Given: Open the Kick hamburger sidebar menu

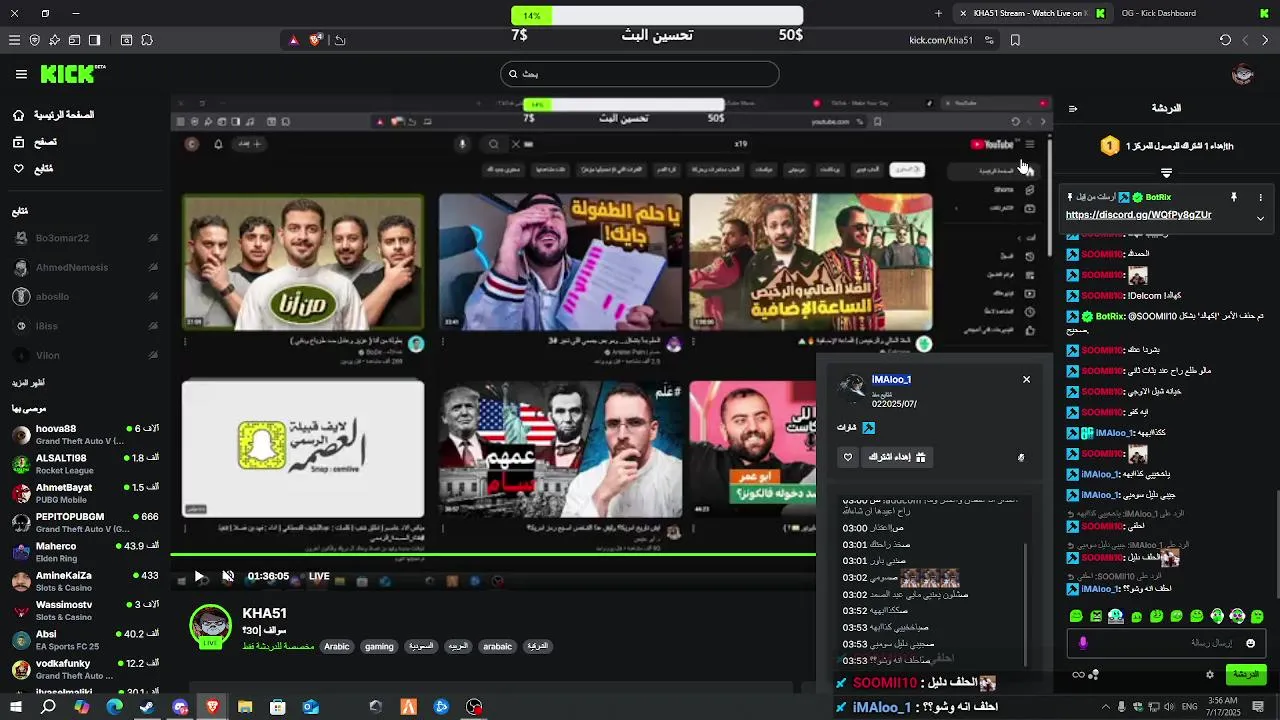Looking at the screenshot, I should click(21, 74).
